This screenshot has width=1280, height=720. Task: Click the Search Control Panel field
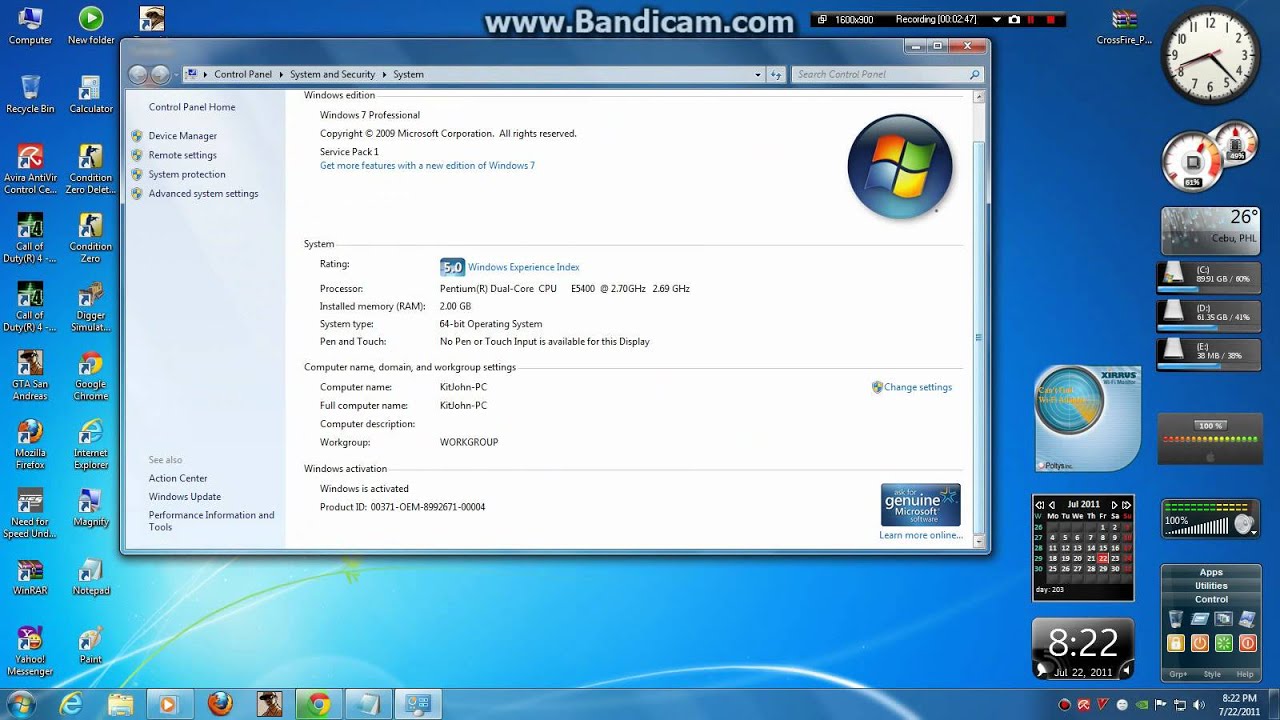pos(888,74)
